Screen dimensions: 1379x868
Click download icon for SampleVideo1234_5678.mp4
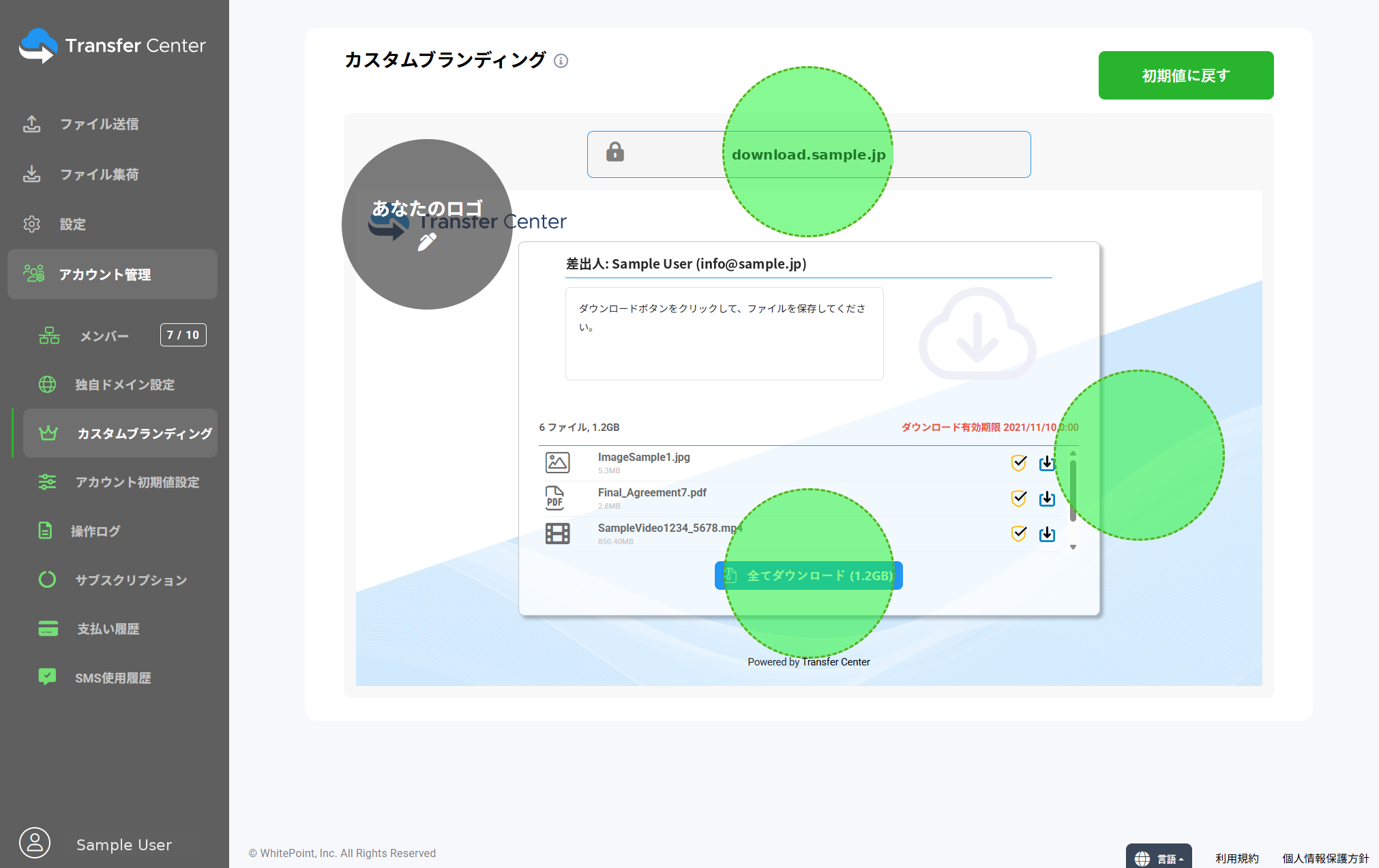1047,534
